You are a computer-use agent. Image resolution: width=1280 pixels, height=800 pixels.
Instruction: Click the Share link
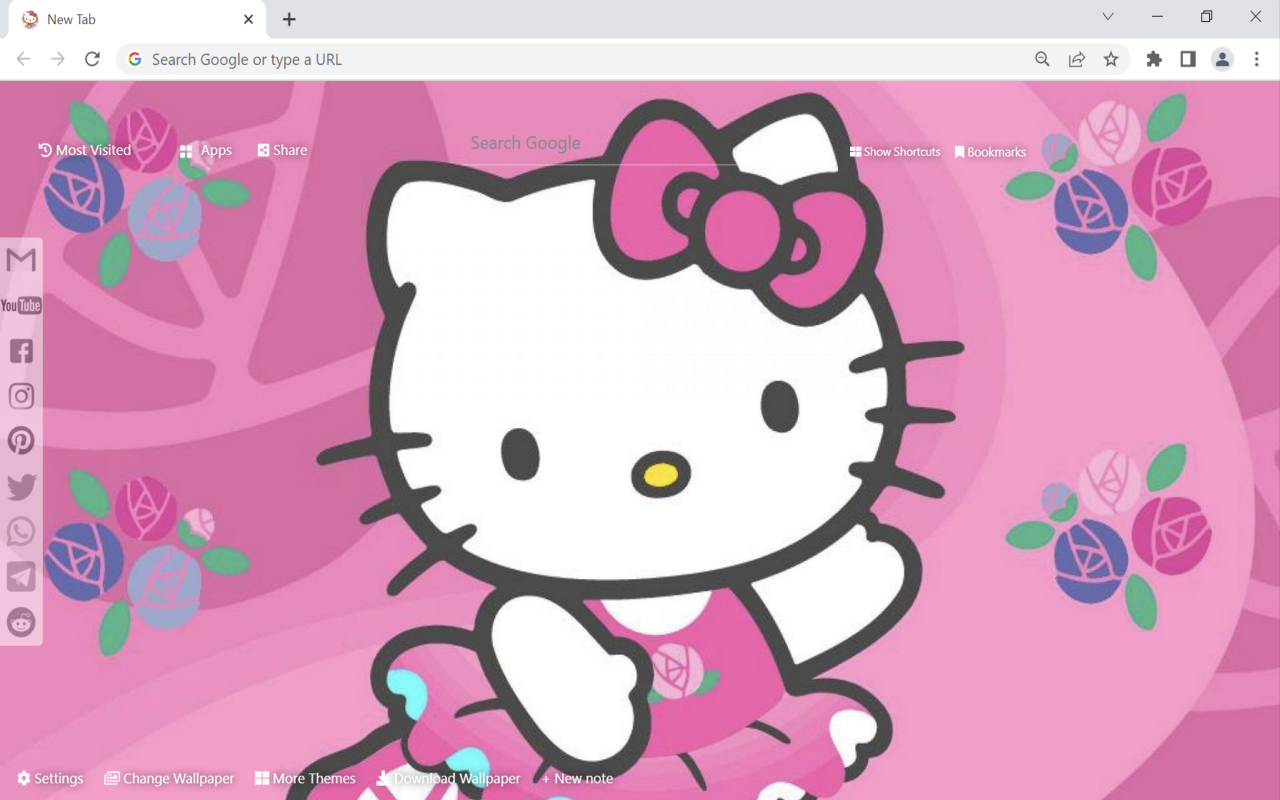pyautogui.click(x=282, y=150)
